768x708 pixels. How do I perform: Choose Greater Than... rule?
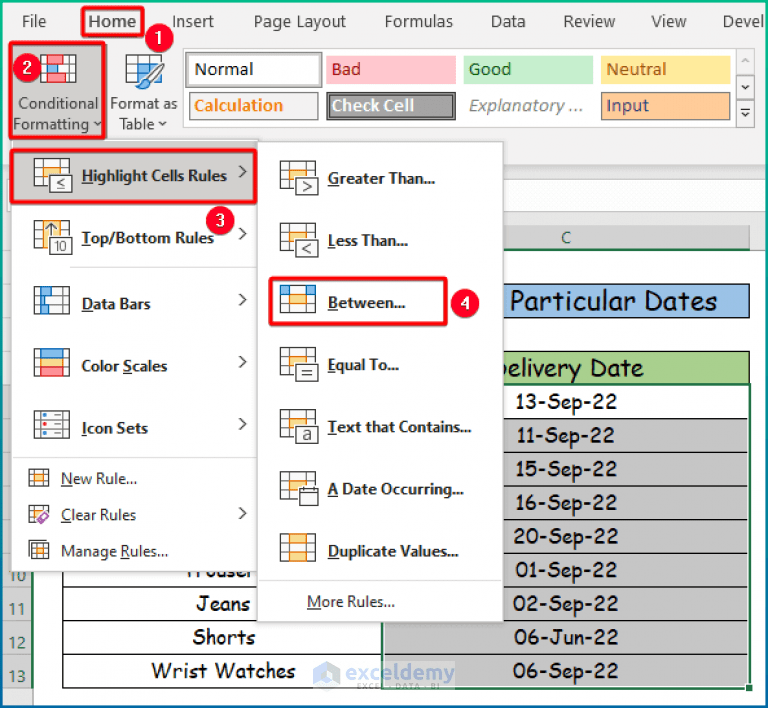pos(381,178)
